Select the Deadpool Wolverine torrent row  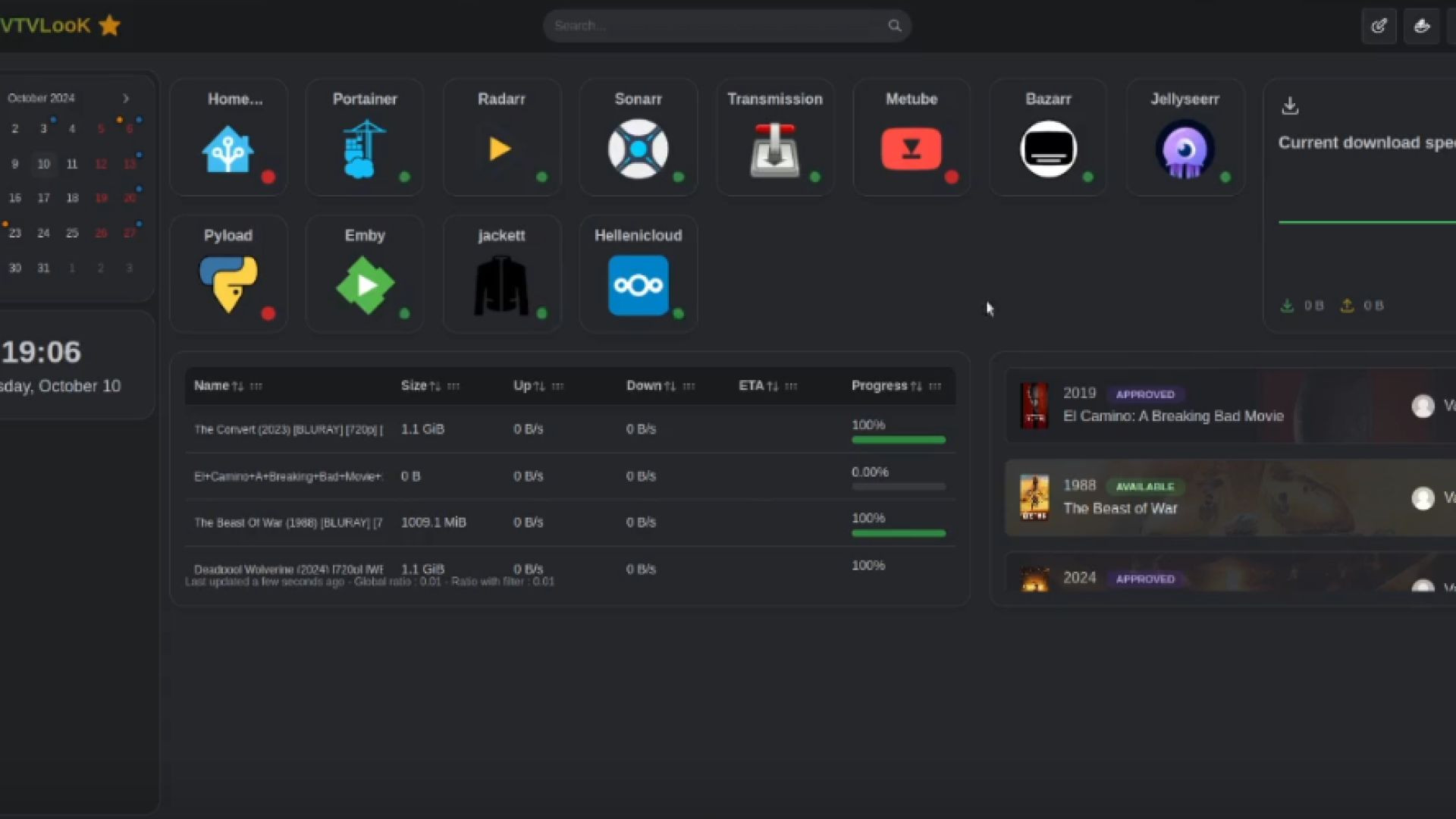pos(570,569)
